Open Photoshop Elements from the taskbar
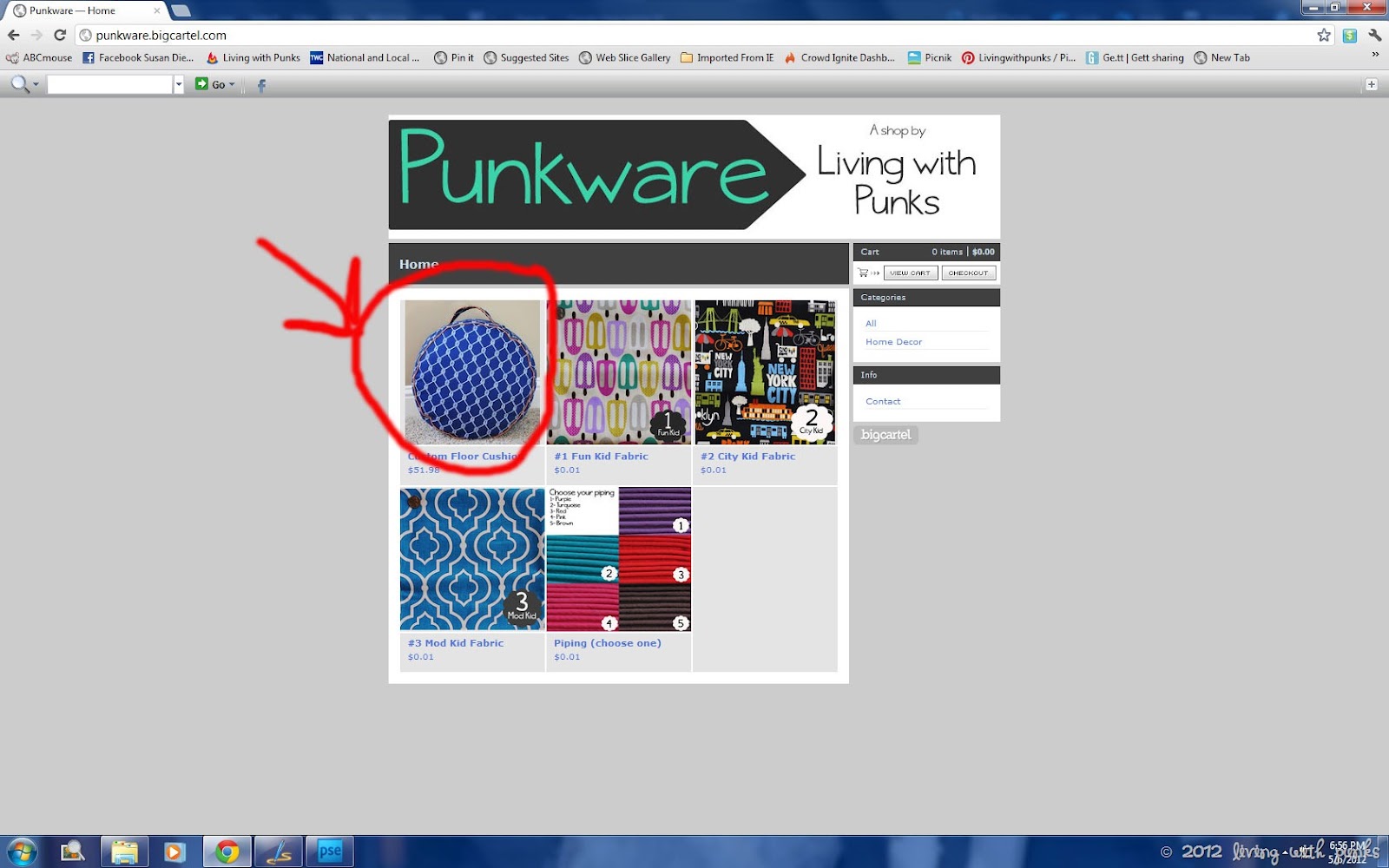Image resolution: width=1389 pixels, height=868 pixels. tap(330, 852)
